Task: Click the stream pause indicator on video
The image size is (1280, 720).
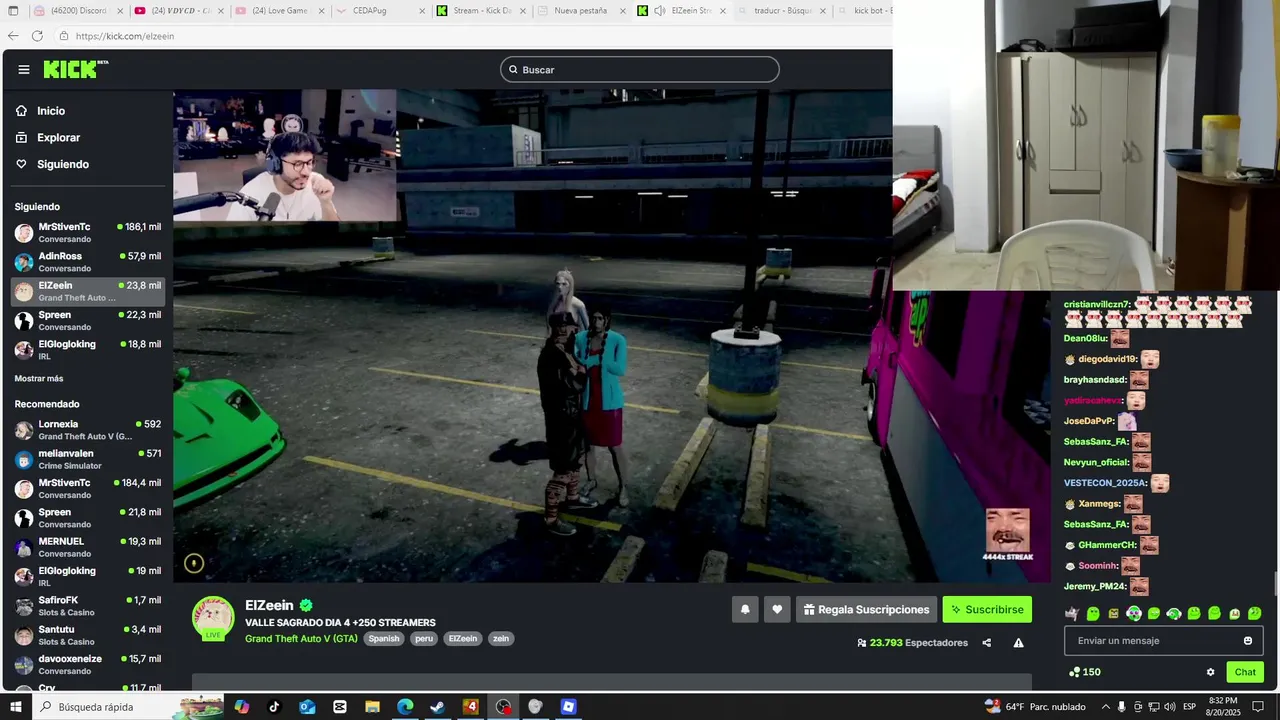Action: click(x=194, y=564)
